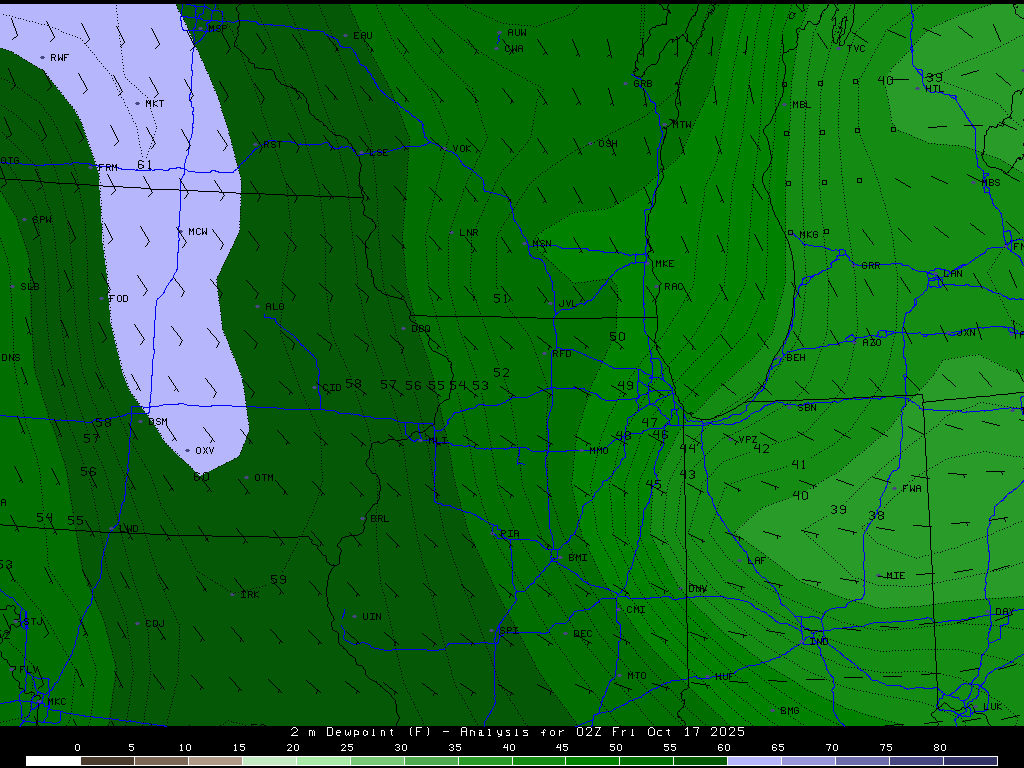
Task: Pick the dark brown 0-5 legend swatch
Action: [107, 761]
